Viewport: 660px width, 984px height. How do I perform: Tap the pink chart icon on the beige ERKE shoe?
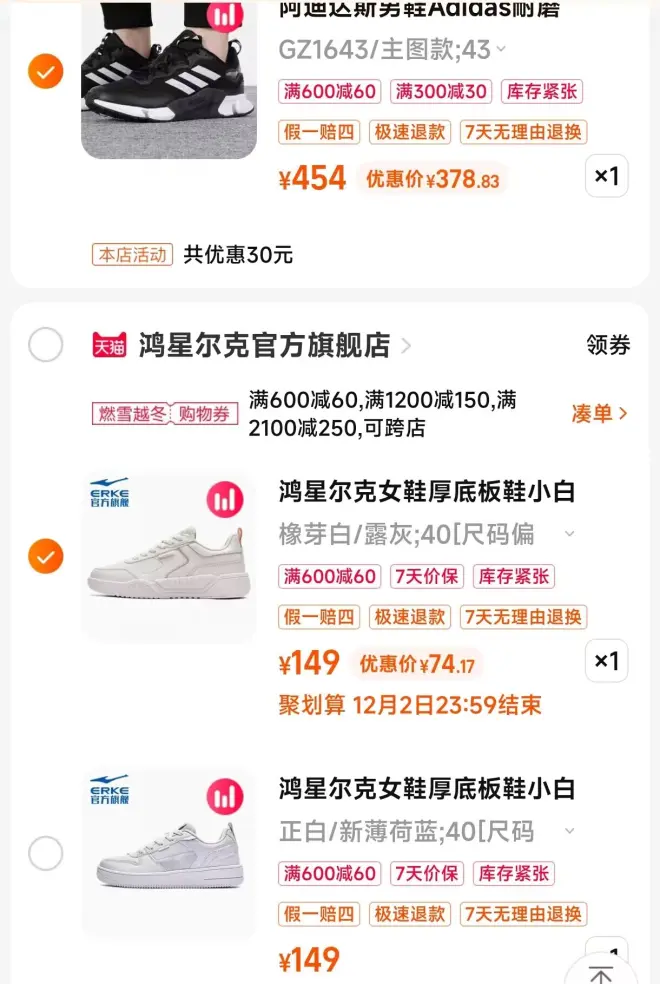pos(225,499)
